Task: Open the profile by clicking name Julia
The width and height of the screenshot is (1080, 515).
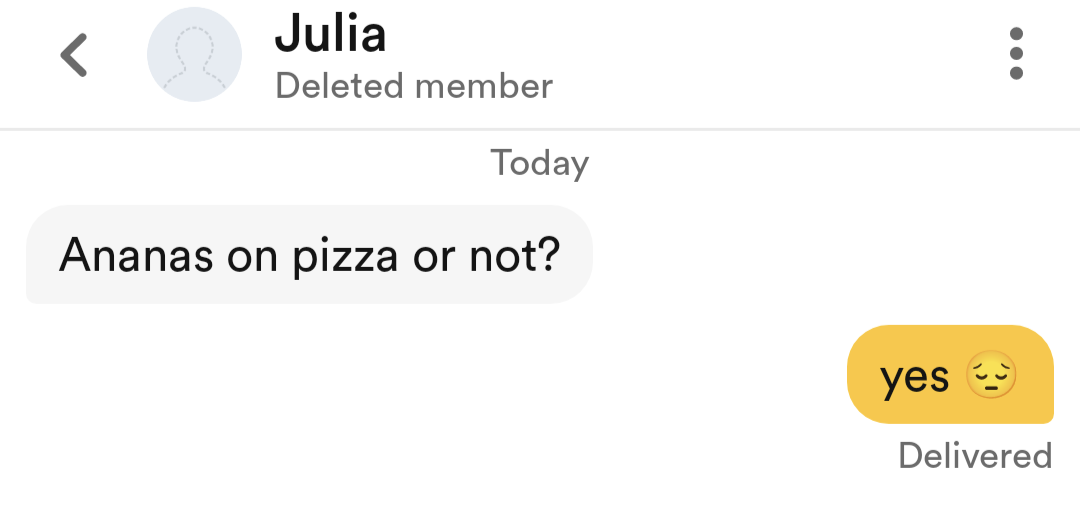Action: point(330,34)
